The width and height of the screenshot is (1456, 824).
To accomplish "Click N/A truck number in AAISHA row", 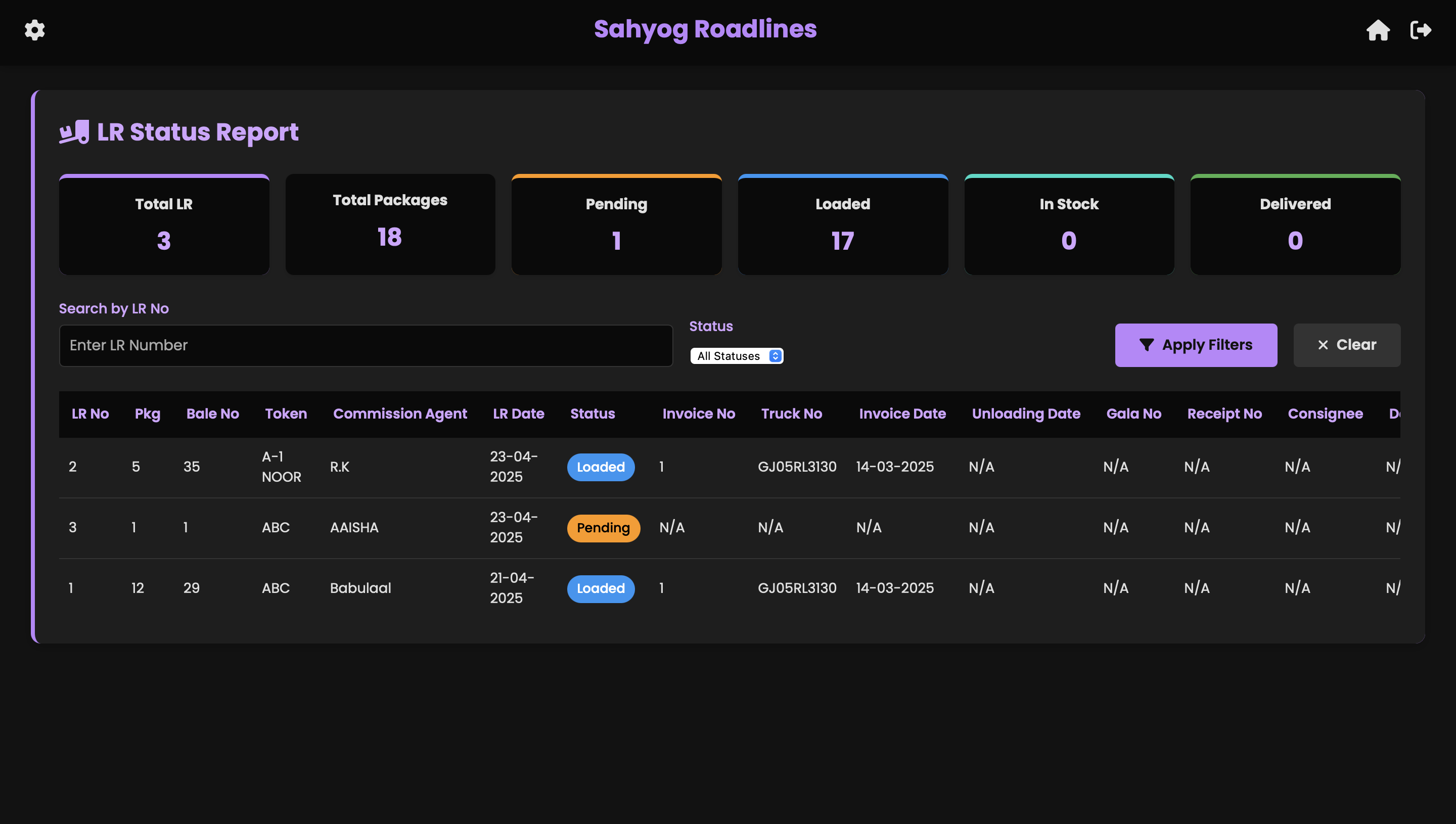I will pos(770,527).
